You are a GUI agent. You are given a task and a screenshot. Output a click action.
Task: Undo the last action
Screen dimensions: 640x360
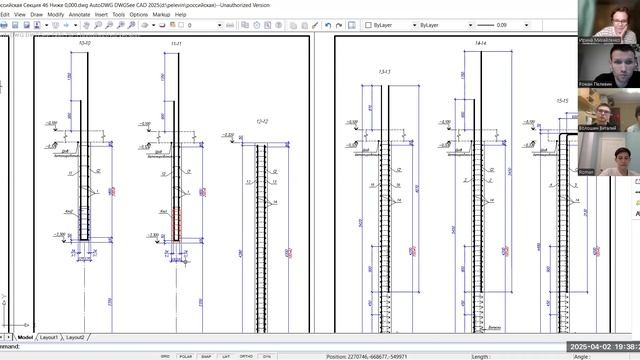pos(328,25)
